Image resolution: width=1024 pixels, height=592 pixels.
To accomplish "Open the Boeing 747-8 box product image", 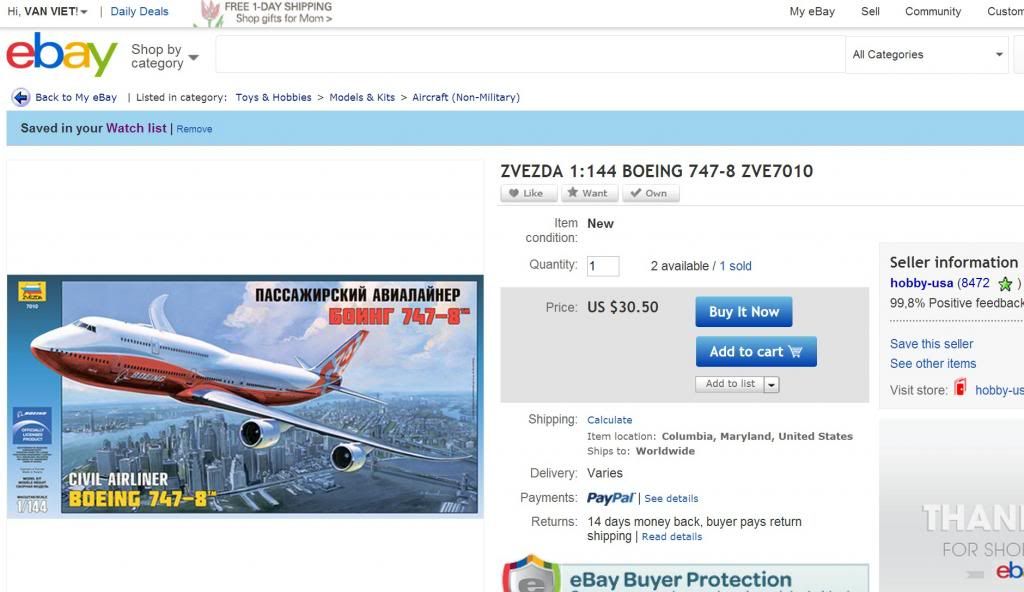I will point(246,396).
